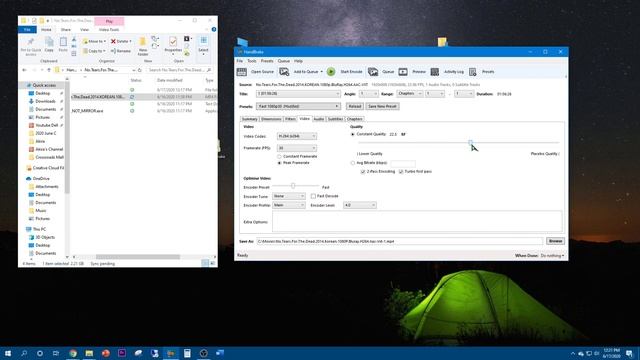The height and width of the screenshot is (360, 640).
Task: Open the Video Codec dropdown
Action: pos(297,136)
